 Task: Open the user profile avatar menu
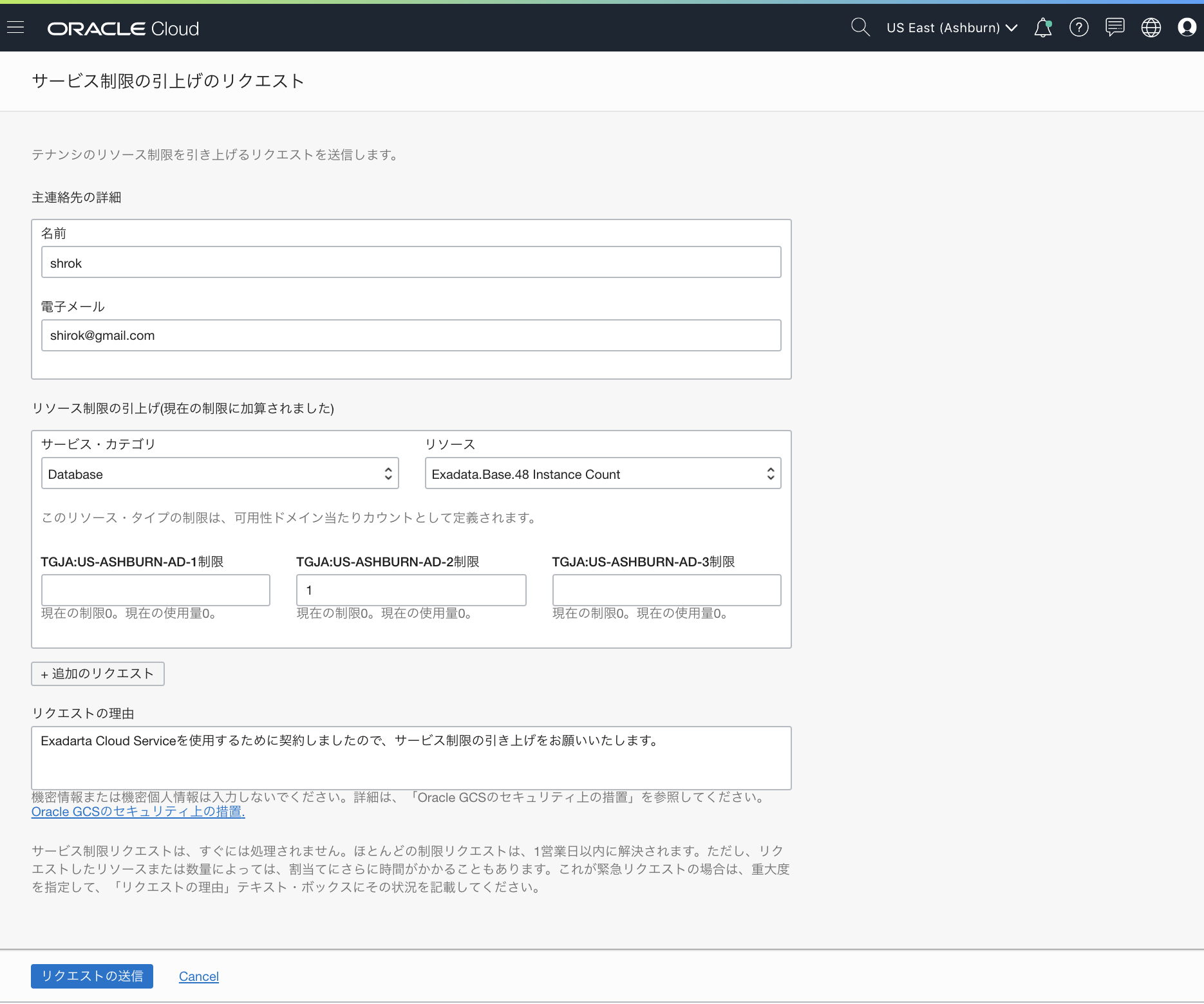[1187, 27]
